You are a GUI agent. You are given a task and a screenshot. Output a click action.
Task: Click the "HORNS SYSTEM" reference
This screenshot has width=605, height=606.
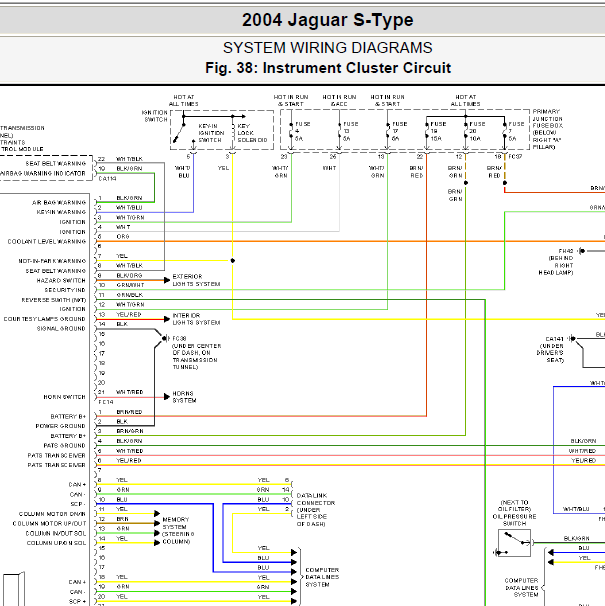(x=184, y=397)
